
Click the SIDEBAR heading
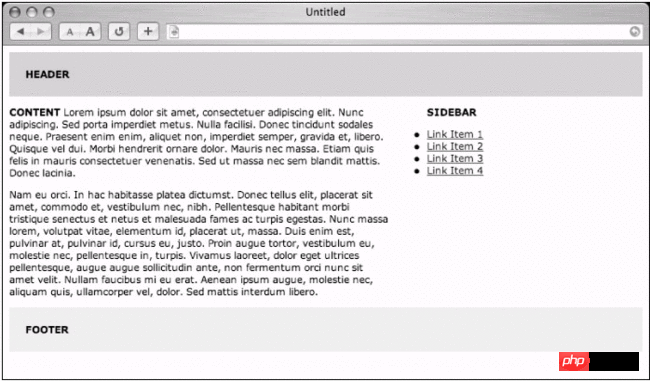[451, 112]
